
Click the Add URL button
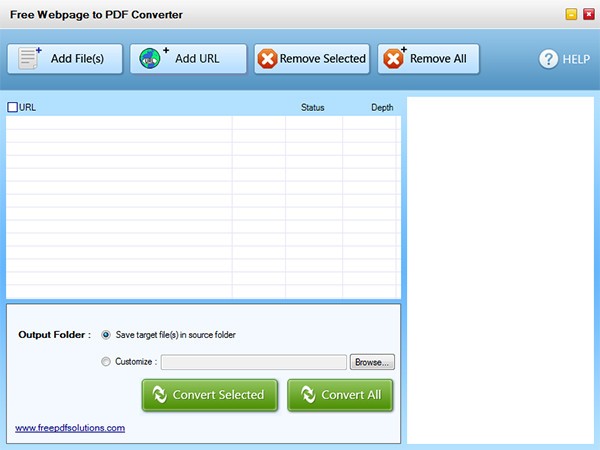click(x=188, y=59)
